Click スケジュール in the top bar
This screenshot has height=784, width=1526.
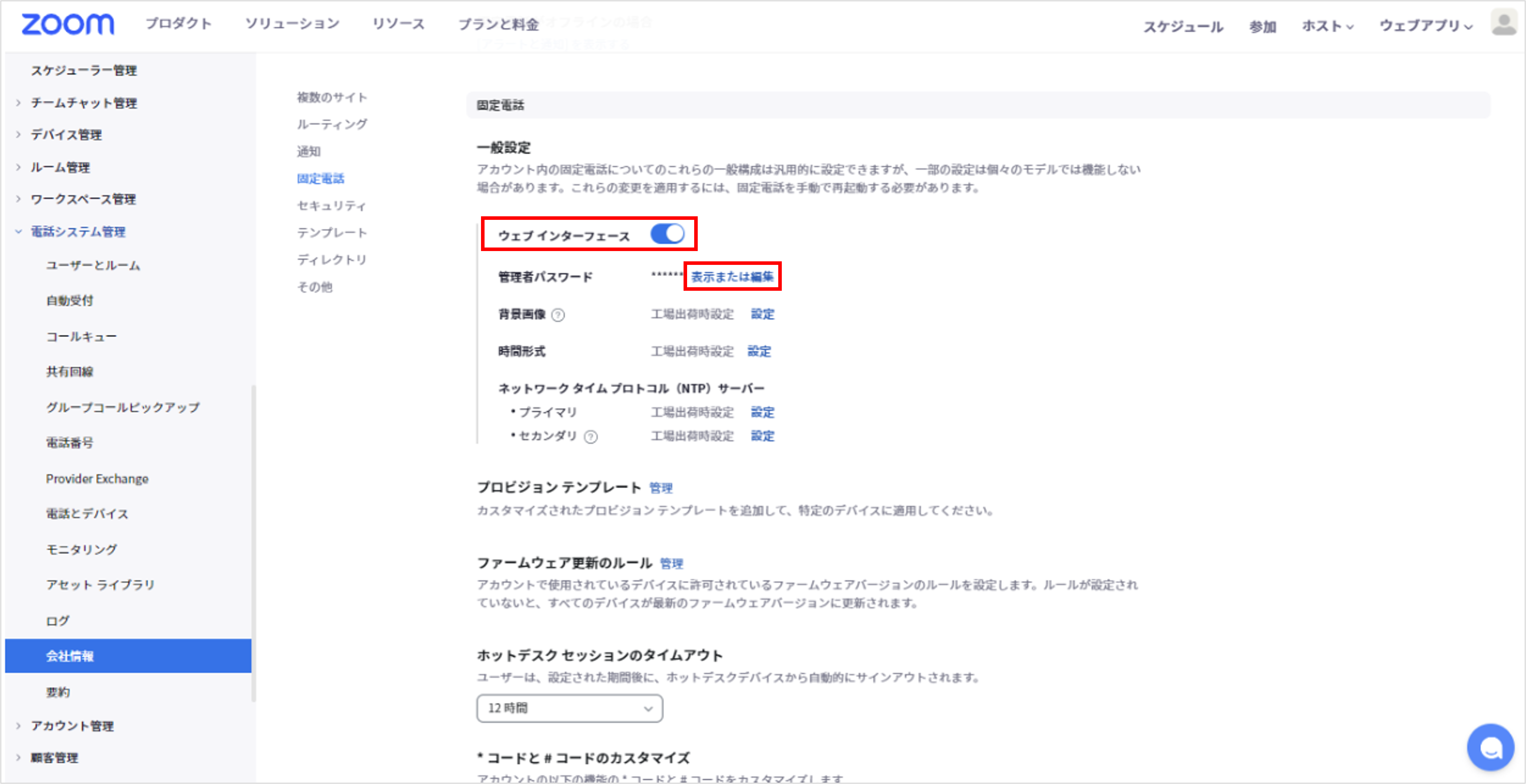coord(1183,27)
